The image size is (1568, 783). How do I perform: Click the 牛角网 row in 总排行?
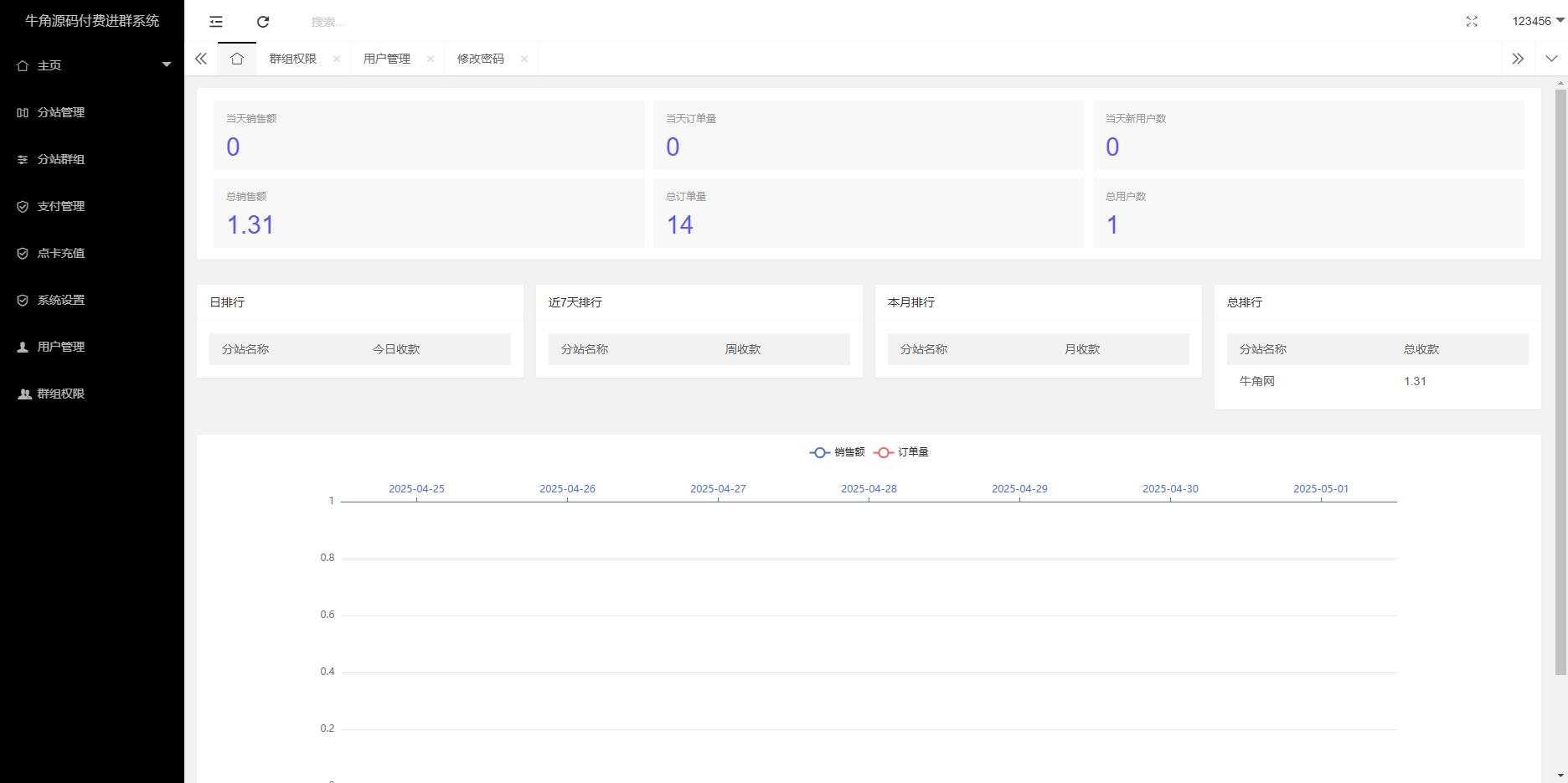1378,381
